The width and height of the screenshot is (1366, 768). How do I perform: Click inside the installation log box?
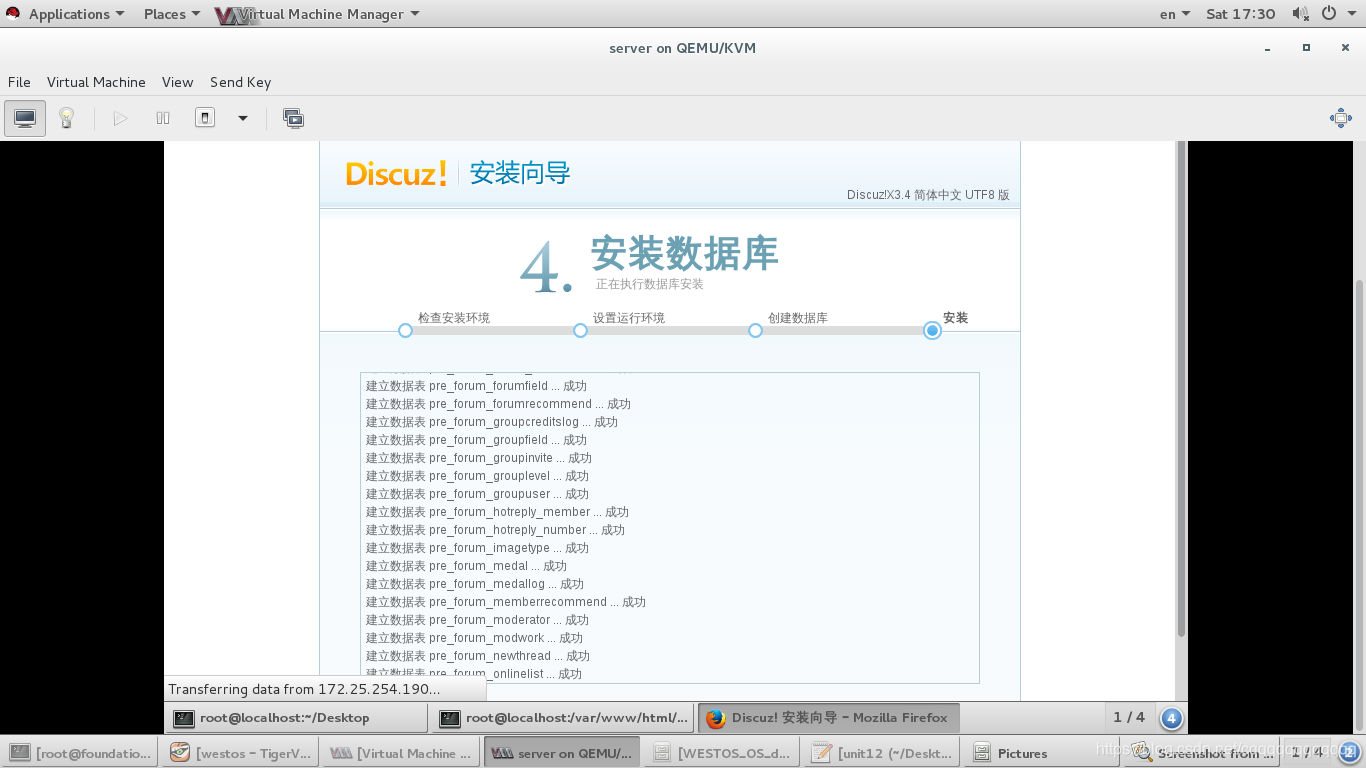pos(670,528)
